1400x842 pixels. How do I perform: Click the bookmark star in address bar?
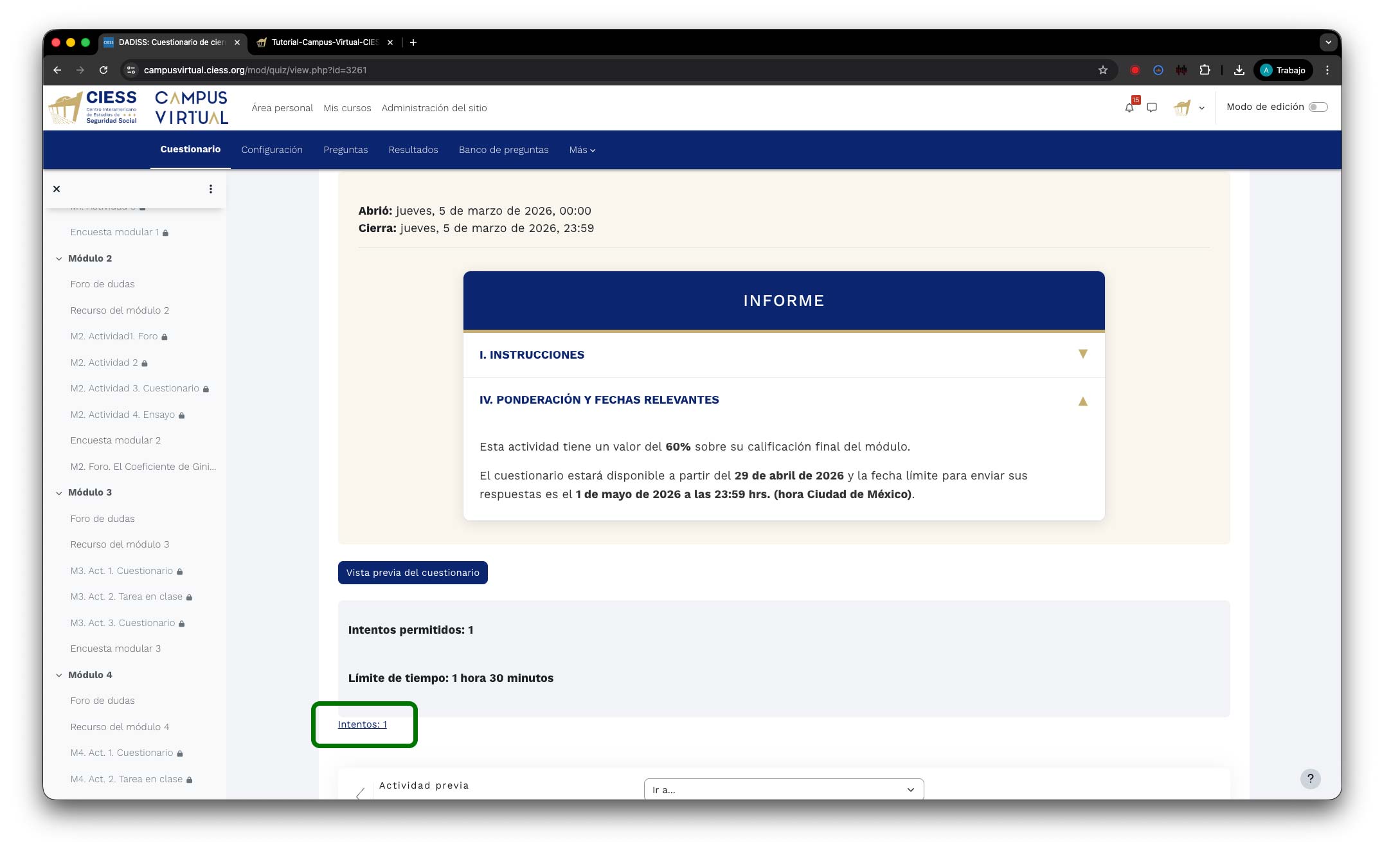[1103, 70]
